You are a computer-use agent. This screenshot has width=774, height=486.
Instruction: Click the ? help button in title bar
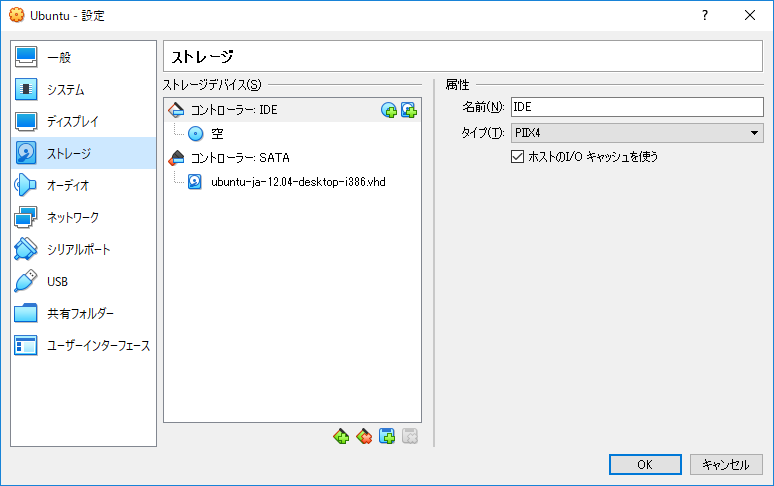pyautogui.click(x=705, y=15)
